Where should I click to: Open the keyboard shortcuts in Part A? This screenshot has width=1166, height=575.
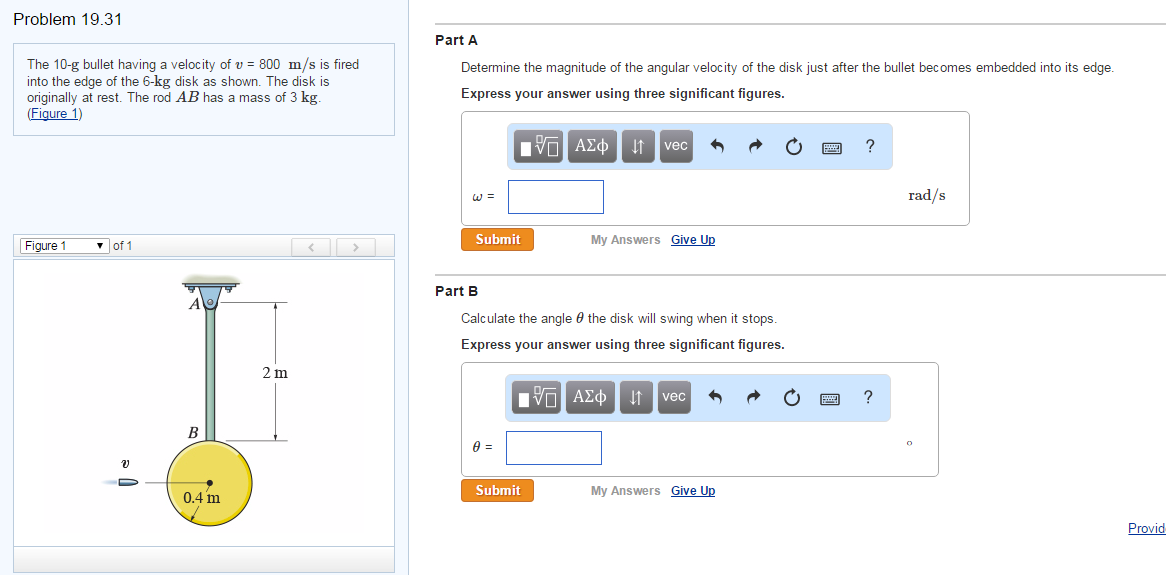(x=832, y=148)
